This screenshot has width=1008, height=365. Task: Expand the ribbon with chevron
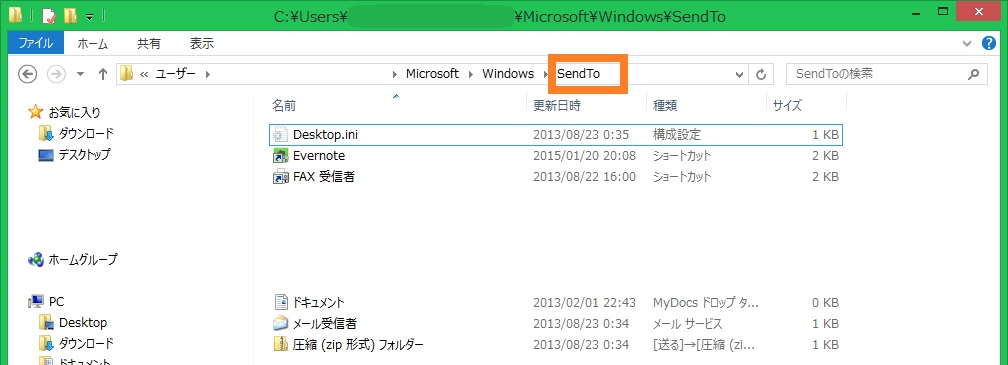[967, 44]
